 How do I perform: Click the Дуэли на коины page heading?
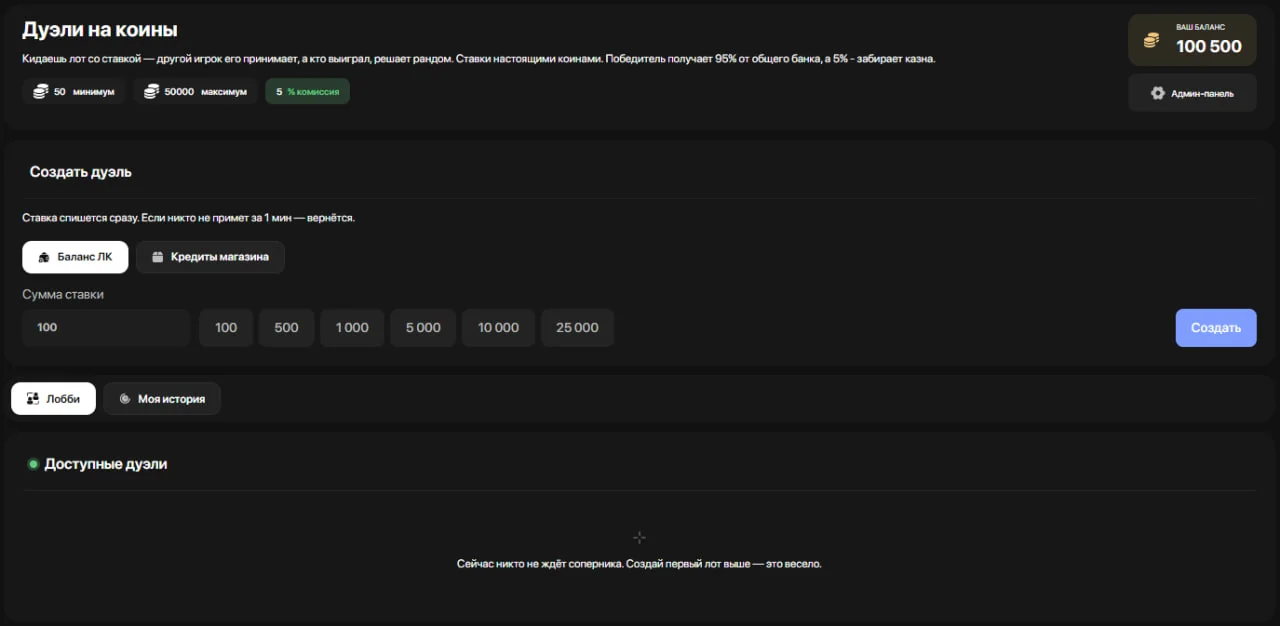[100, 30]
